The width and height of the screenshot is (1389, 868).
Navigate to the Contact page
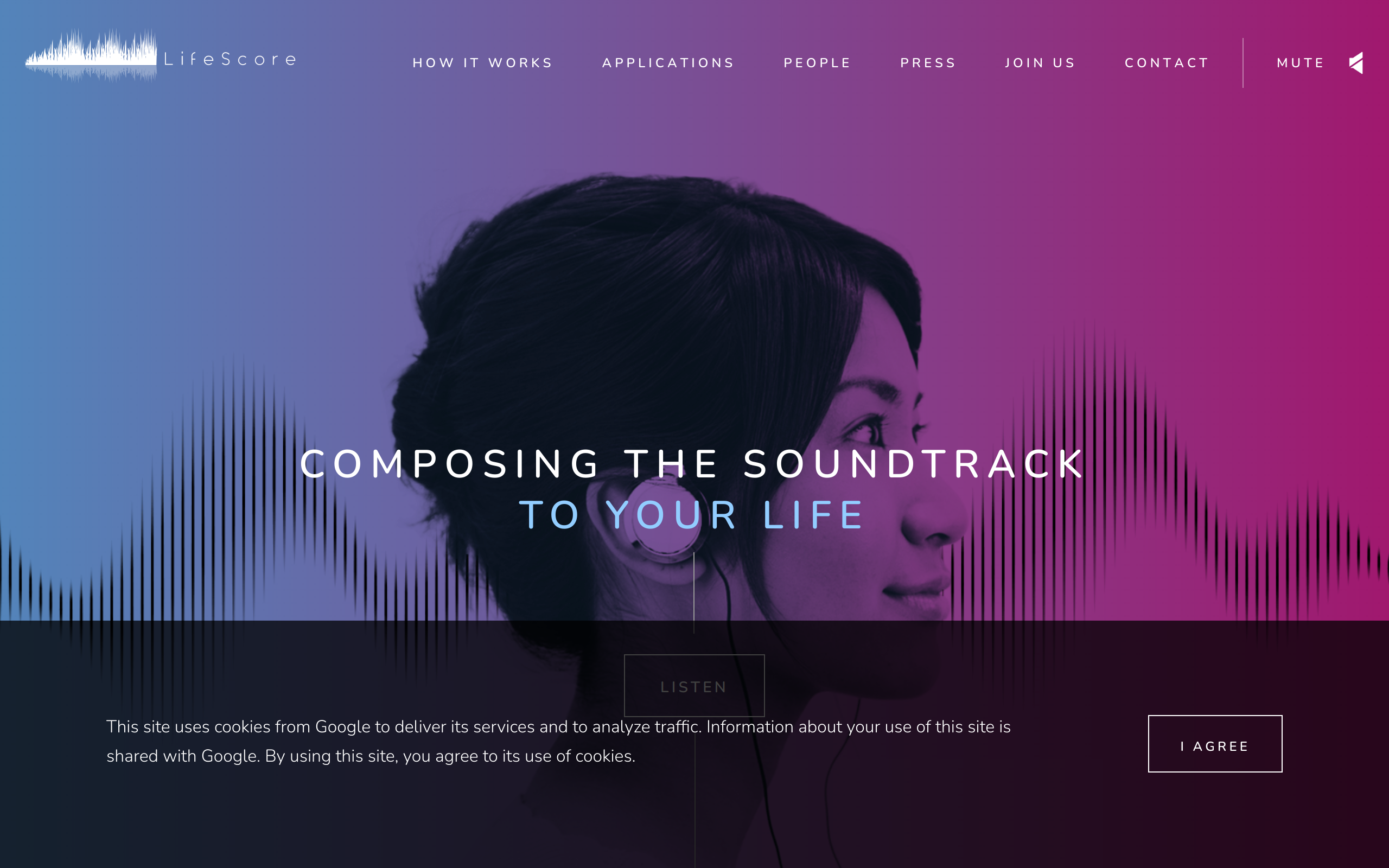(1167, 62)
